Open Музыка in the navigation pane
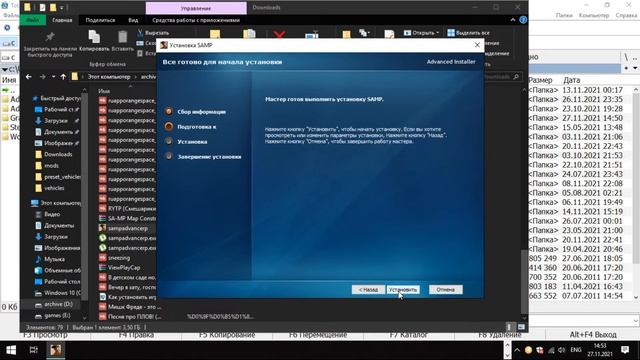The height and width of the screenshot is (360, 640). 50,259
